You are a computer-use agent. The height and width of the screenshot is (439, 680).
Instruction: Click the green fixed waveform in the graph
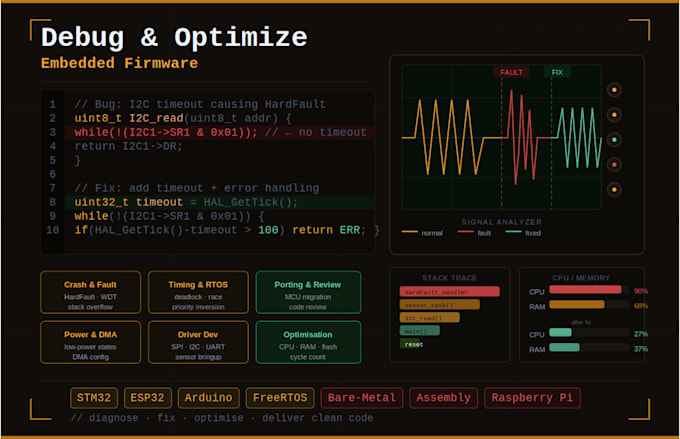578,137
